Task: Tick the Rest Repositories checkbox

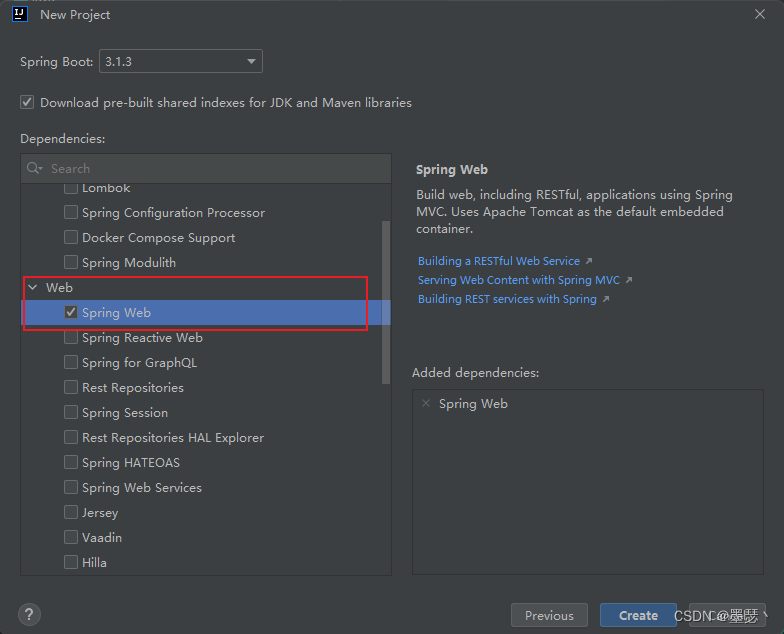Action: (71, 387)
